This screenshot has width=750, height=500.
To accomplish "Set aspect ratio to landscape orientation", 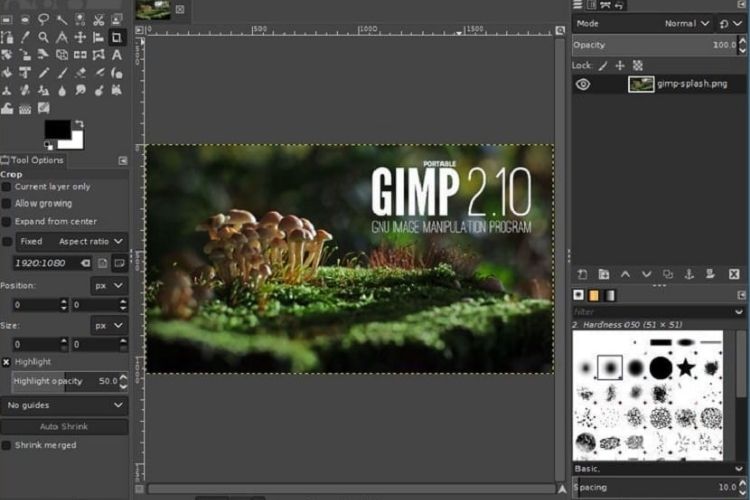I will pos(120,263).
